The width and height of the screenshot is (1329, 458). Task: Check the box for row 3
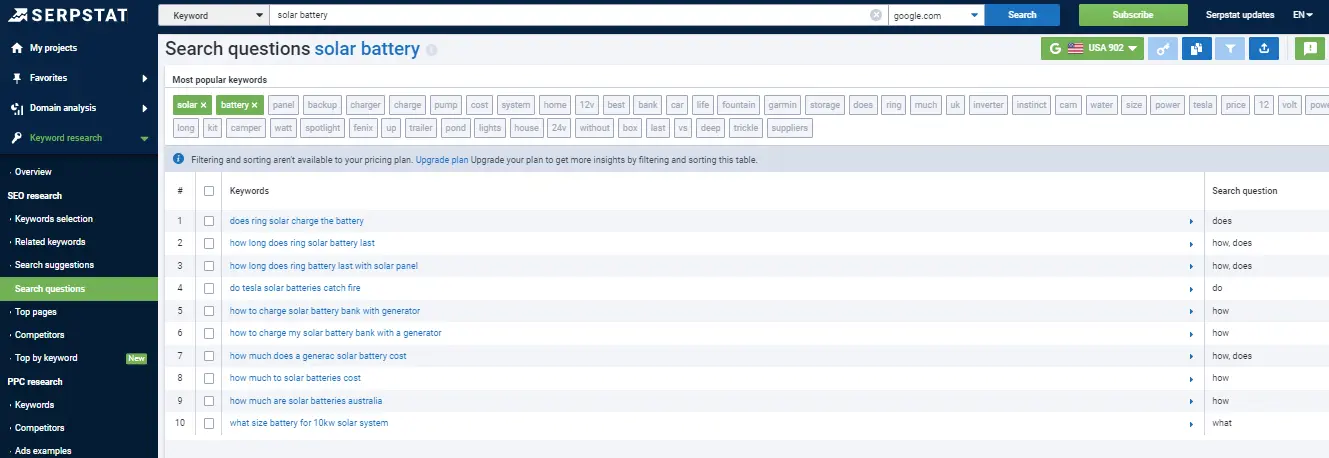tap(209, 266)
